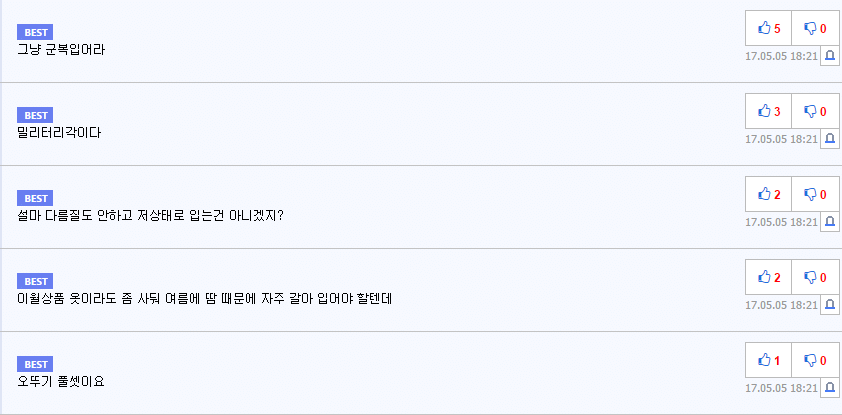Report '오뚜기 풀셋이요' with the siren icon
Viewport: 842px width, 415px height.
pos(830,388)
